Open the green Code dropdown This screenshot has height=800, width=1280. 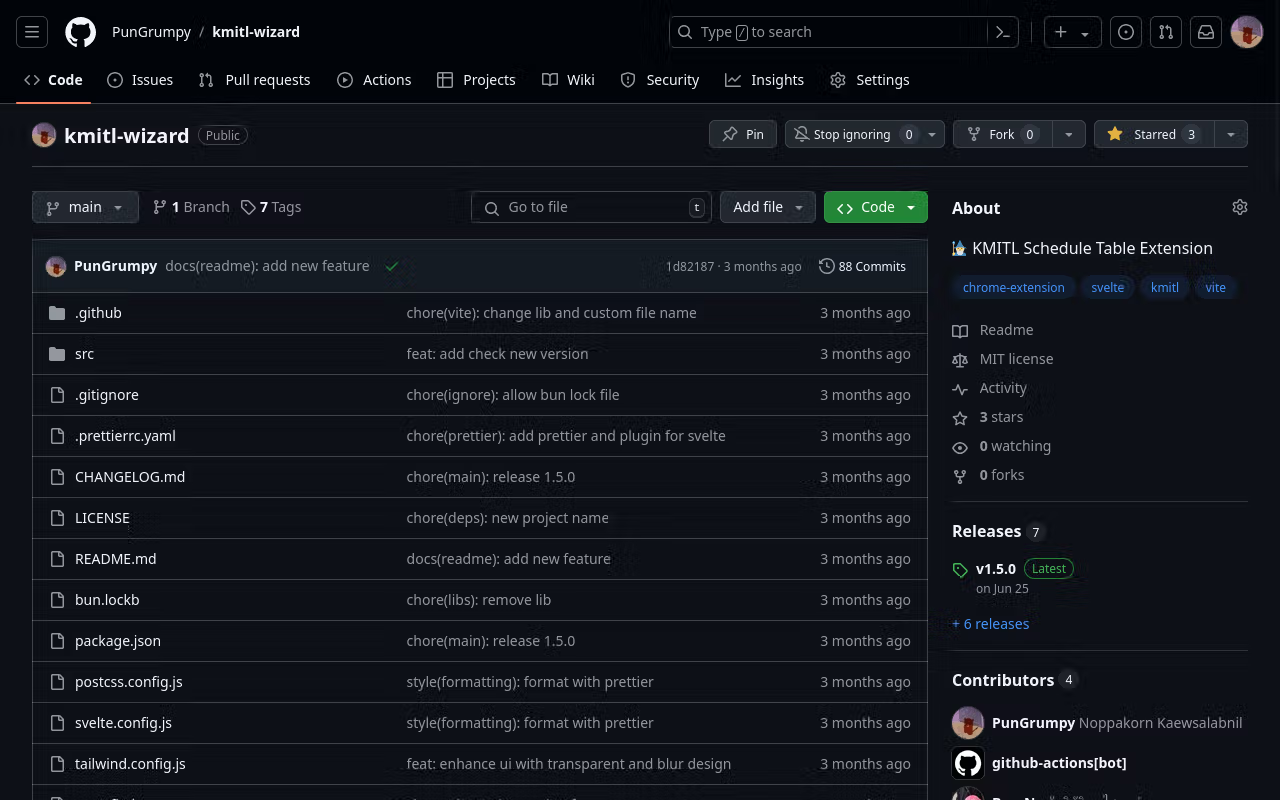coord(876,207)
